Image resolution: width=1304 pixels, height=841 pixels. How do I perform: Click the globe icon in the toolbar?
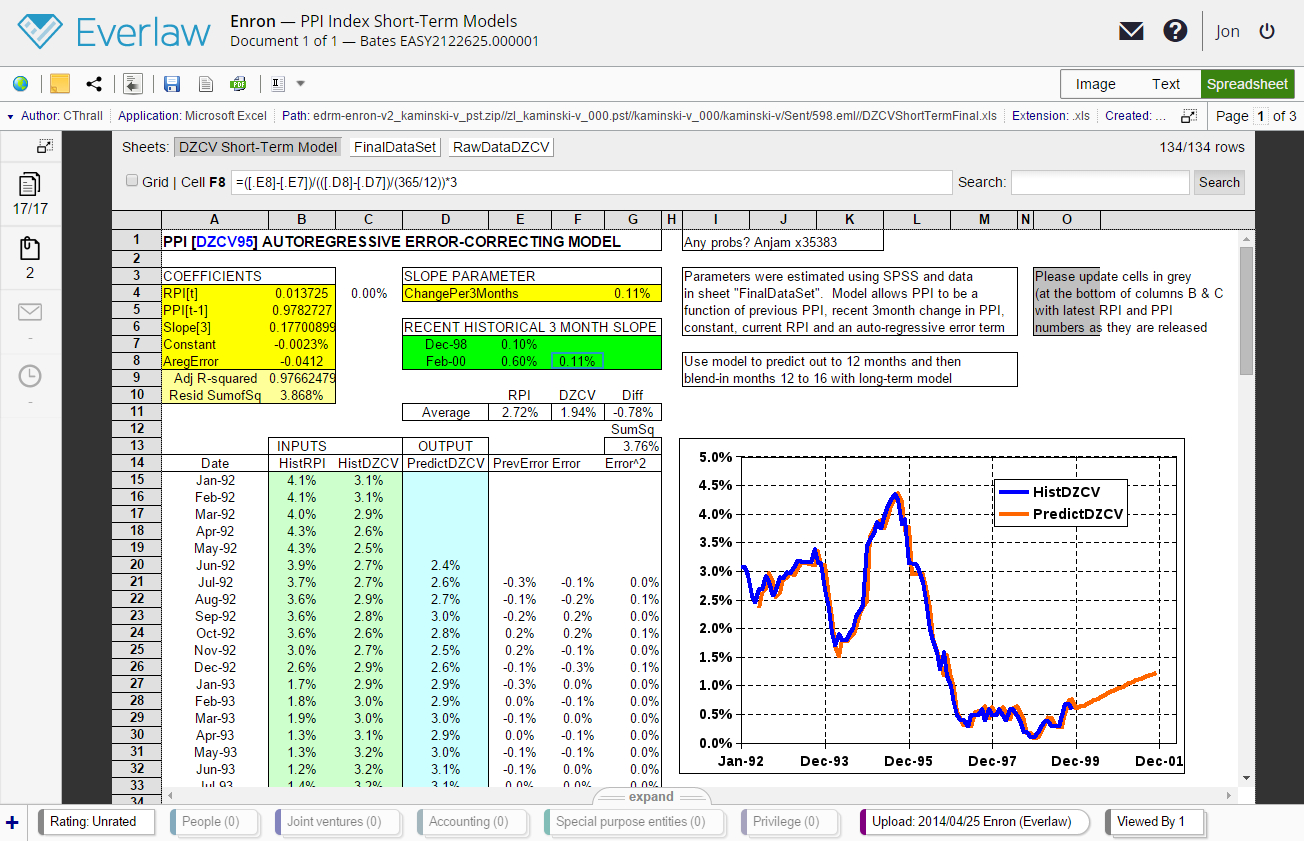(x=20, y=83)
